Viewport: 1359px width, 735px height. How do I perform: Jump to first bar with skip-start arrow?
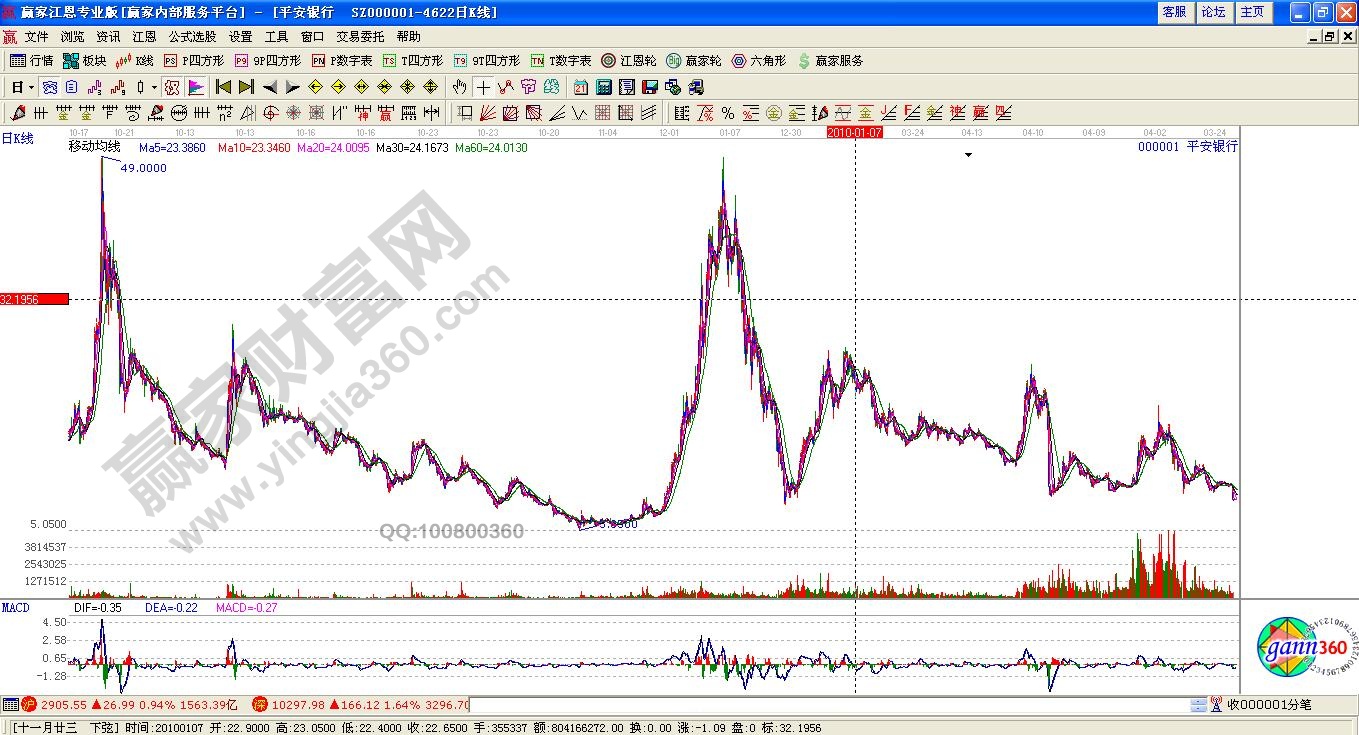point(224,87)
